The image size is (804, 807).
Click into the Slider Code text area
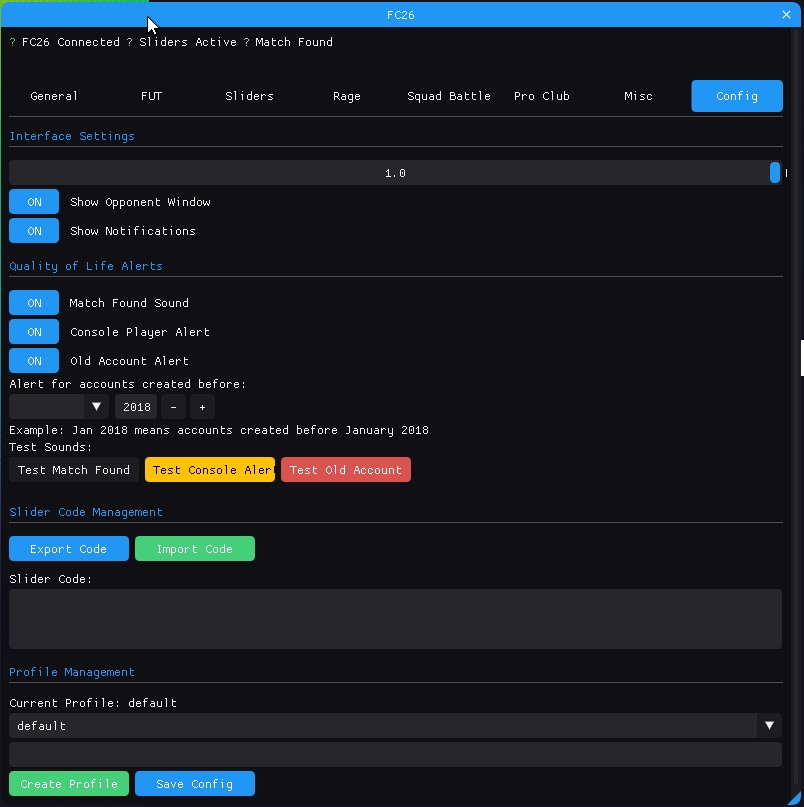click(x=395, y=619)
